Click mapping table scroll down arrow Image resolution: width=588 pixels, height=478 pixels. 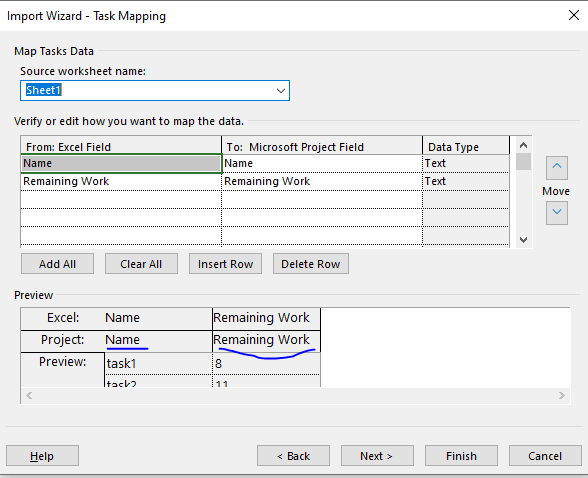click(524, 239)
